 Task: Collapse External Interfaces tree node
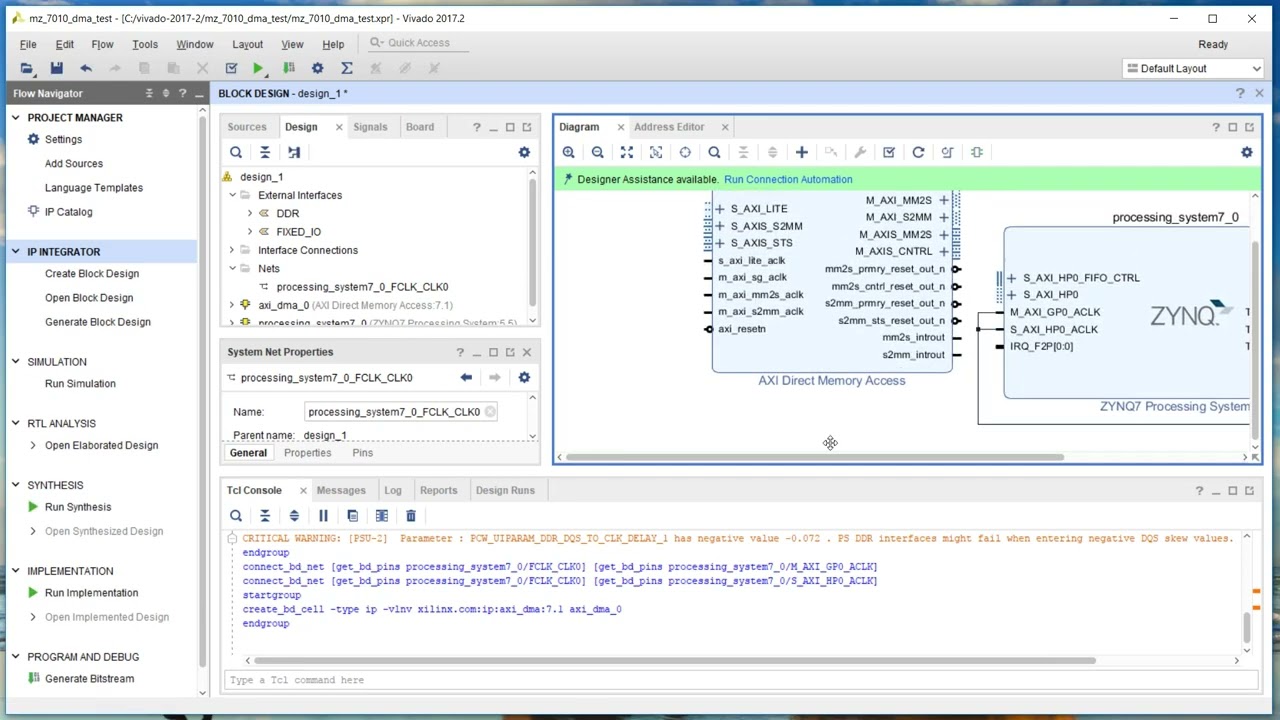click(x=232, y=195)
